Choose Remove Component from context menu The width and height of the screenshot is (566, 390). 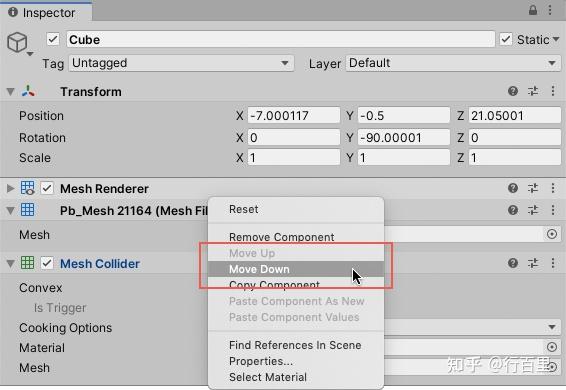click(282, 237)
